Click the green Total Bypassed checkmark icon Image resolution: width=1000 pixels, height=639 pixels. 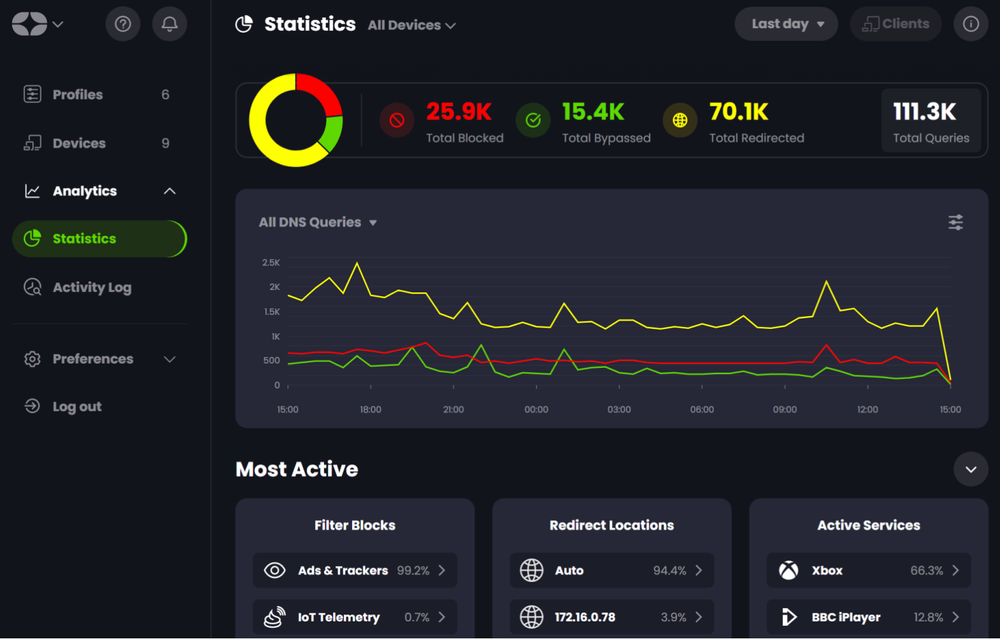point(533,120)
